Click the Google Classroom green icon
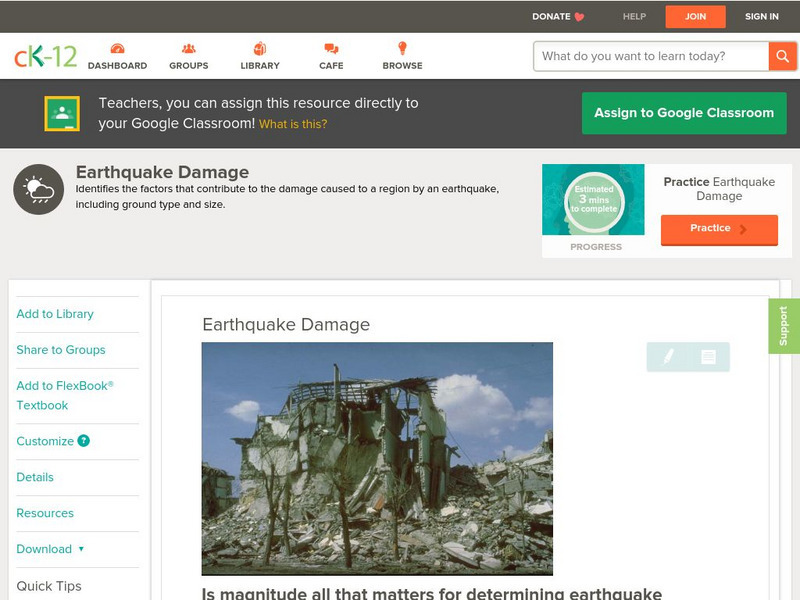Image resolution: width=800 pixels, height=600 pixels. [x=64, y=112]
